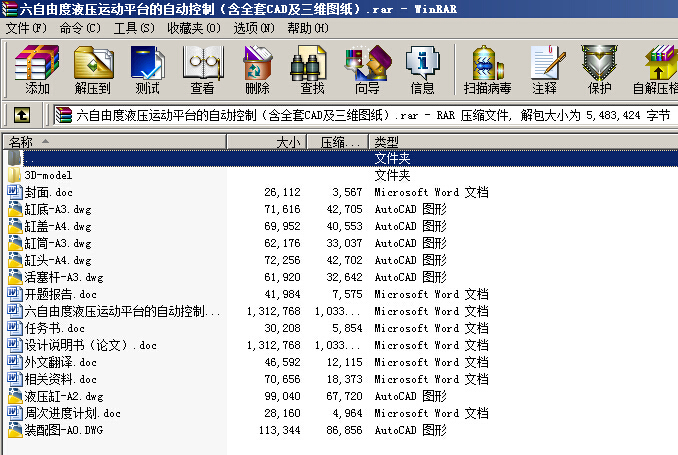This screenshot has height=455, width=678.
Task: Click size value 26,112
Action: click(x=282, y=192)
